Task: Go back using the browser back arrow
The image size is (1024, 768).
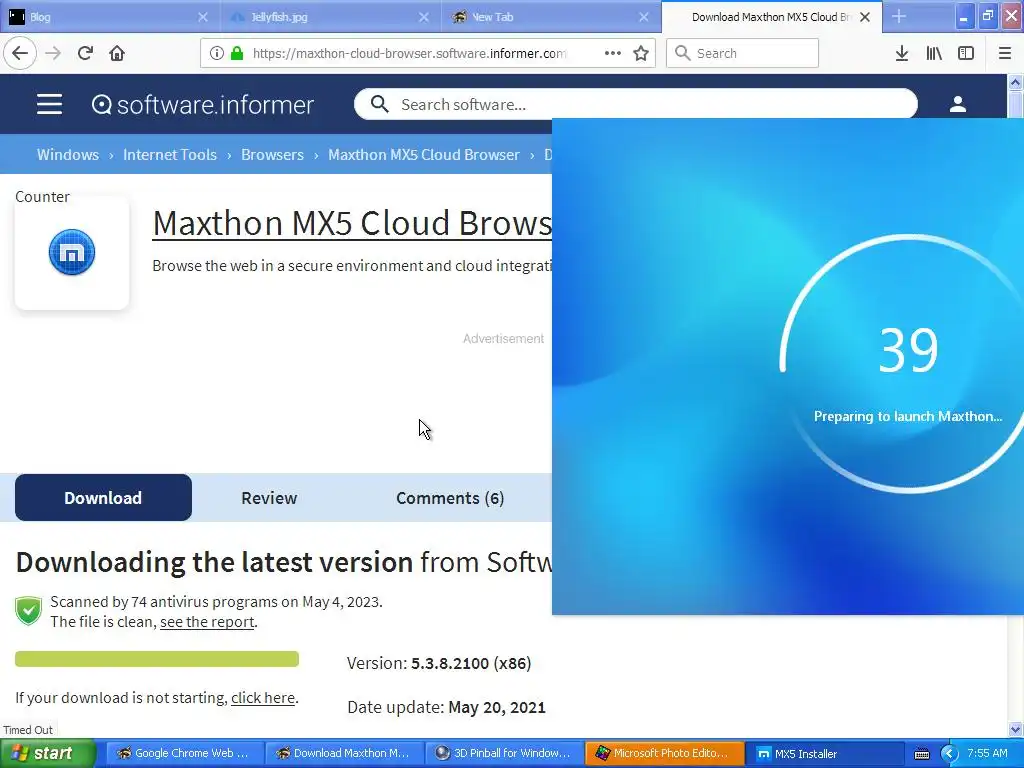Action: [20, 53]
